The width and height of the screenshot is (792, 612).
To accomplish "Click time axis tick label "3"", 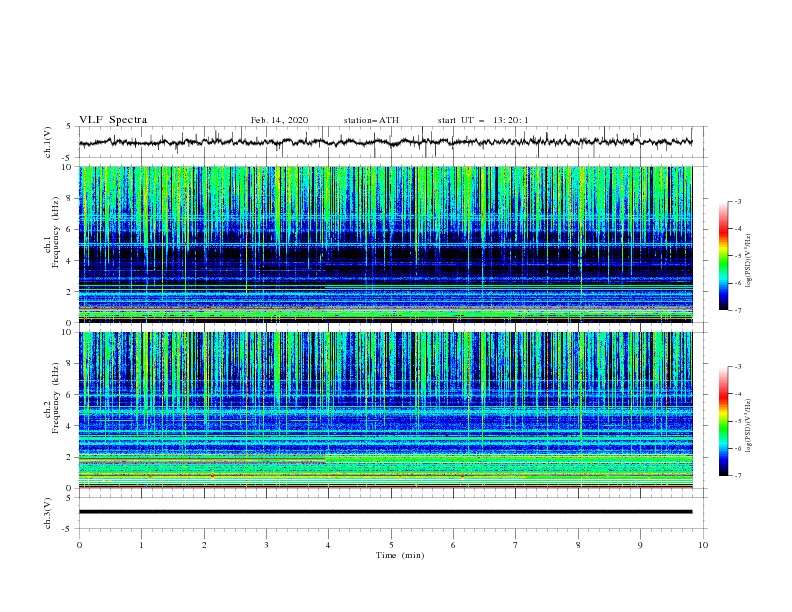I will coord(266,545).
